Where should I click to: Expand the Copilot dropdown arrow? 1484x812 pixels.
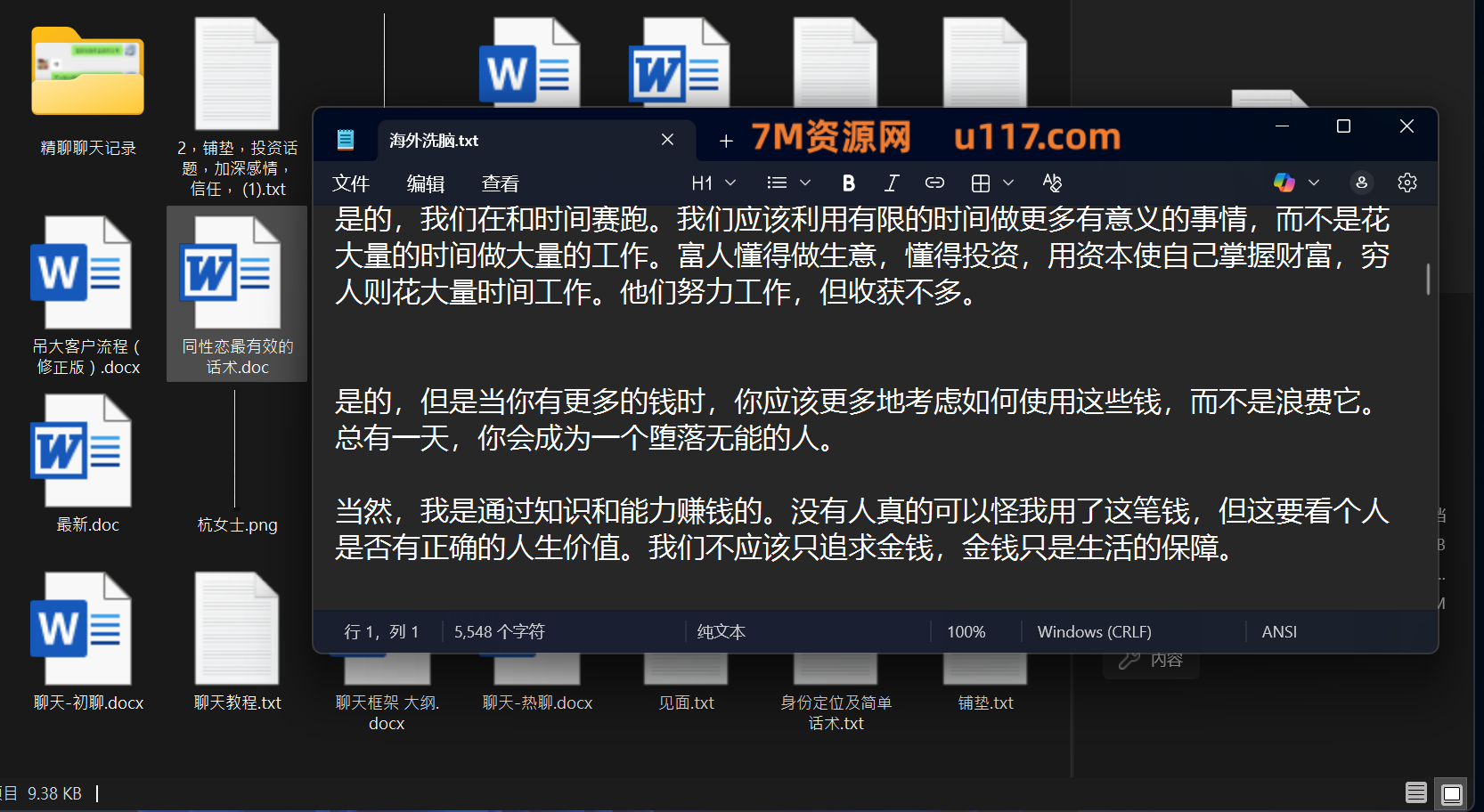[1314, 183]
